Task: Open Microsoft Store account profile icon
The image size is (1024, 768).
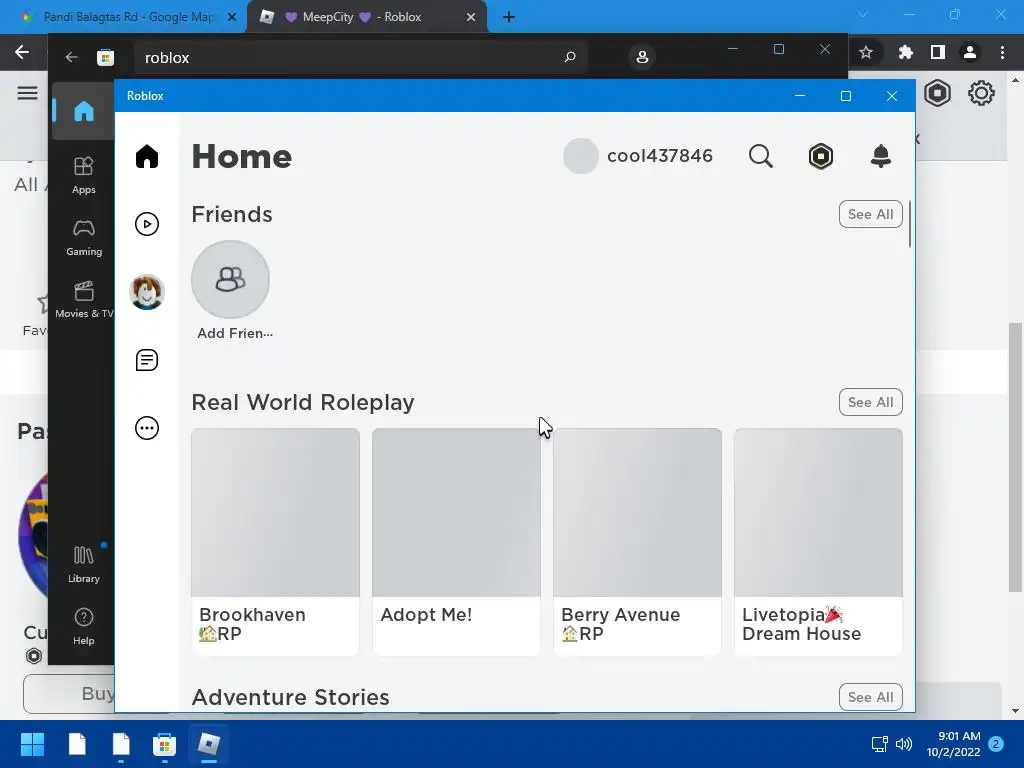Action: (642, 57)
